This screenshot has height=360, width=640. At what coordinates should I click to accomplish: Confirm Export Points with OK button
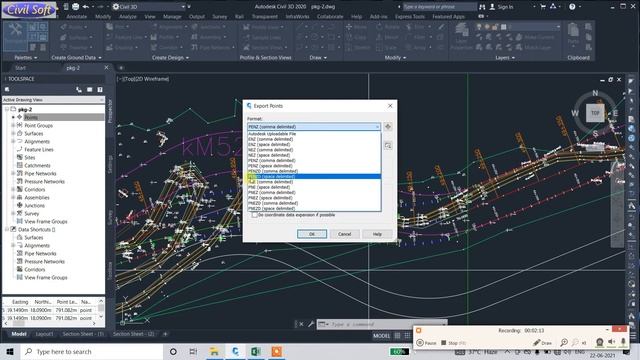pyautogui.click(x=312, y=234)
